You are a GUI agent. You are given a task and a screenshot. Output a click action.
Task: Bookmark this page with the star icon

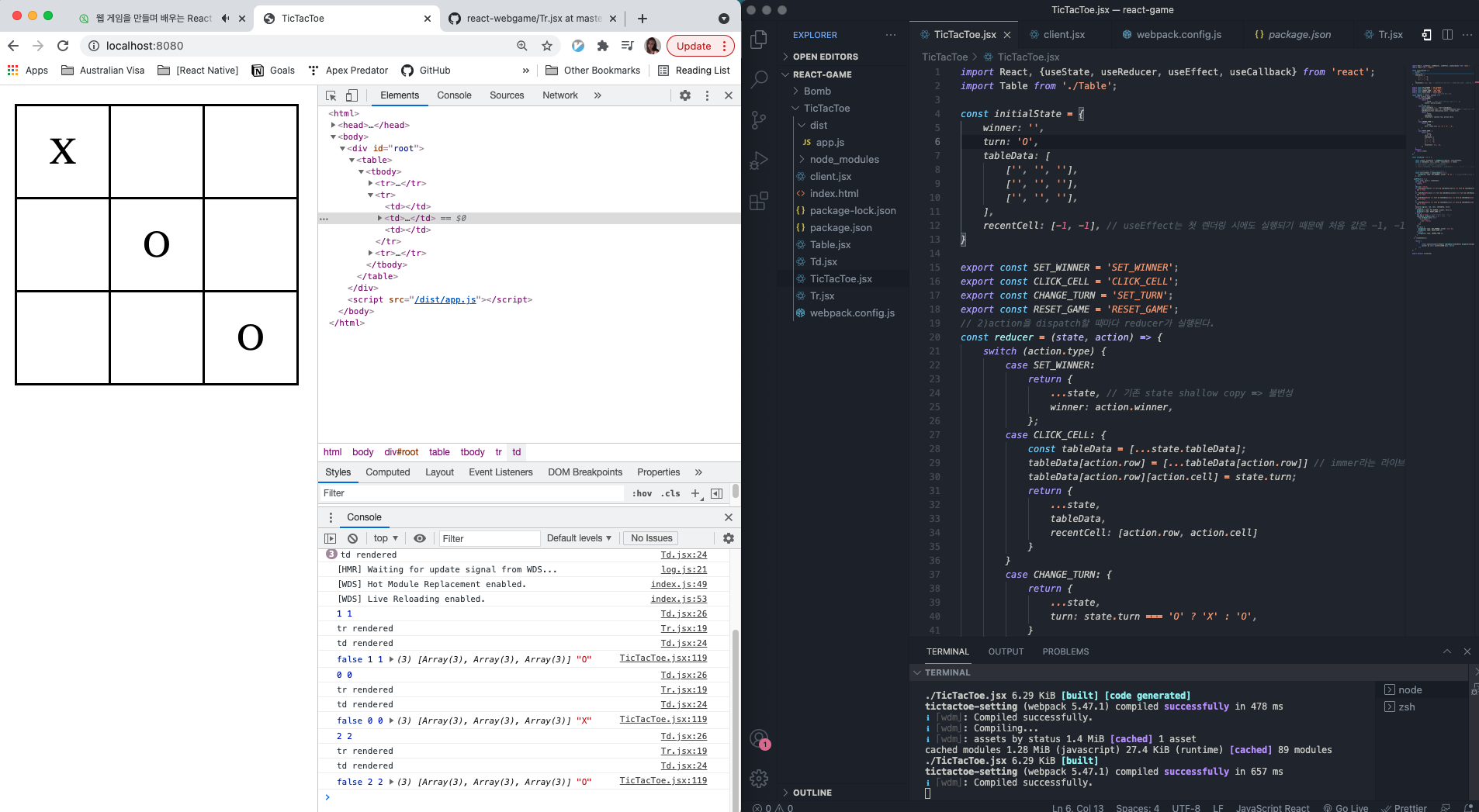click(547, 46)
